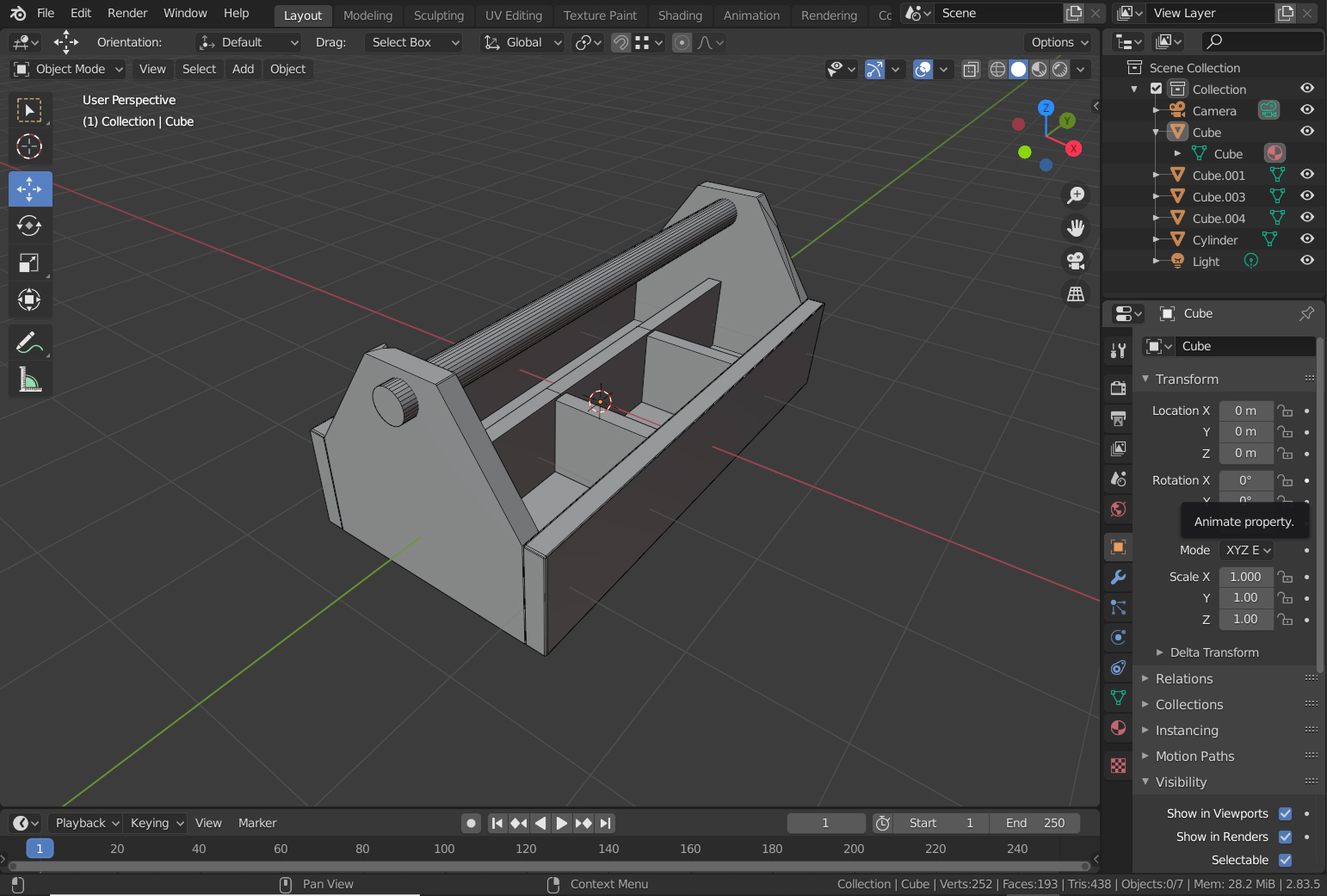Click the zoom view magnifier icon
Screen dimensions: 1327x896
(x=1076, y=195)
